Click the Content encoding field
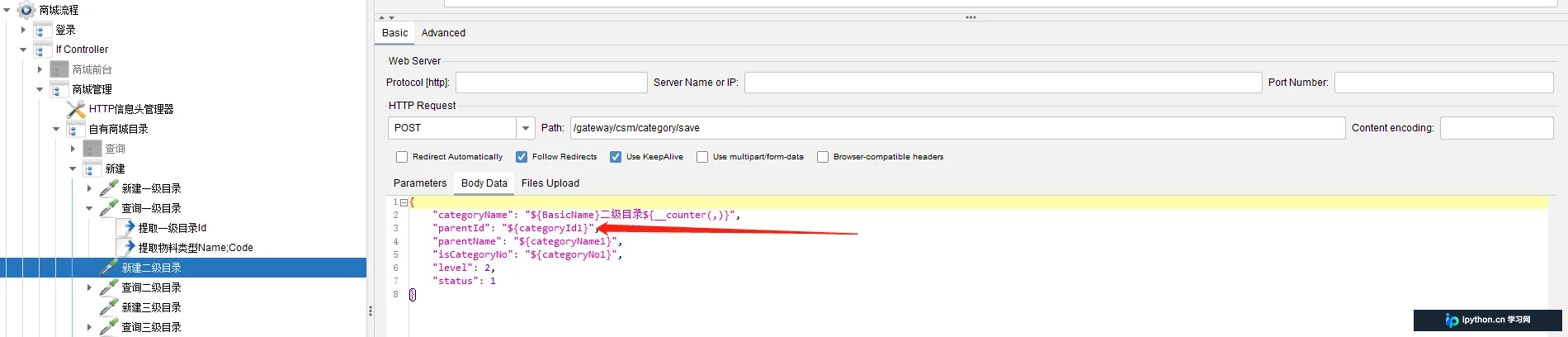1568x337 pixels. [x=1496, y=128]
